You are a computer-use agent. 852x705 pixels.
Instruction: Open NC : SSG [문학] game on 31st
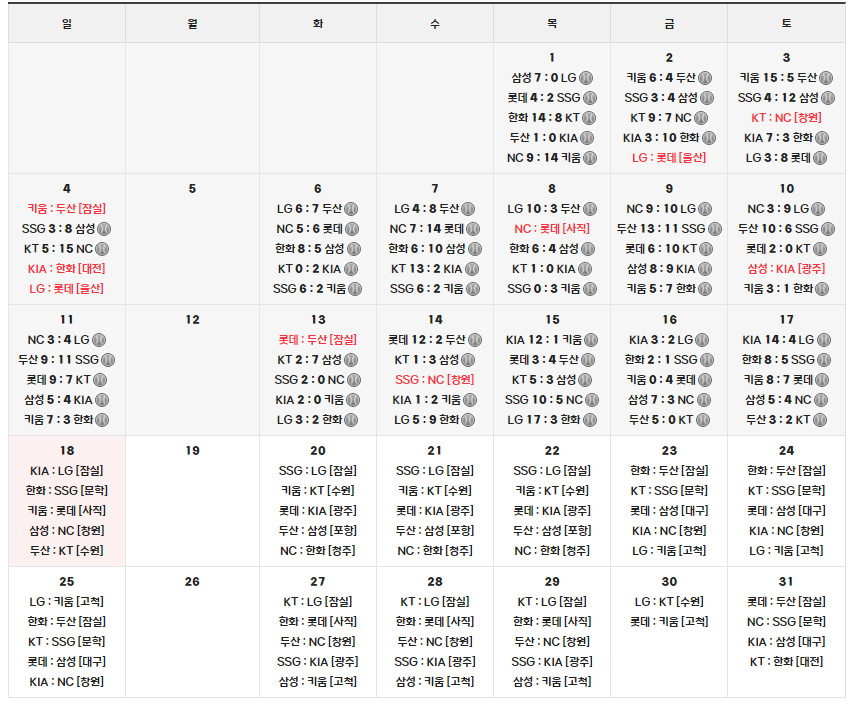[786, 622]
